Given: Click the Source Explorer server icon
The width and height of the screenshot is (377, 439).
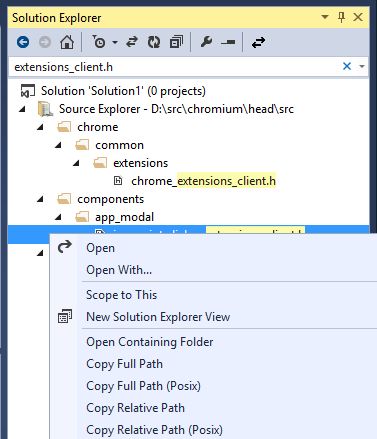Looking at the screenshot, I should coord(45,109).
